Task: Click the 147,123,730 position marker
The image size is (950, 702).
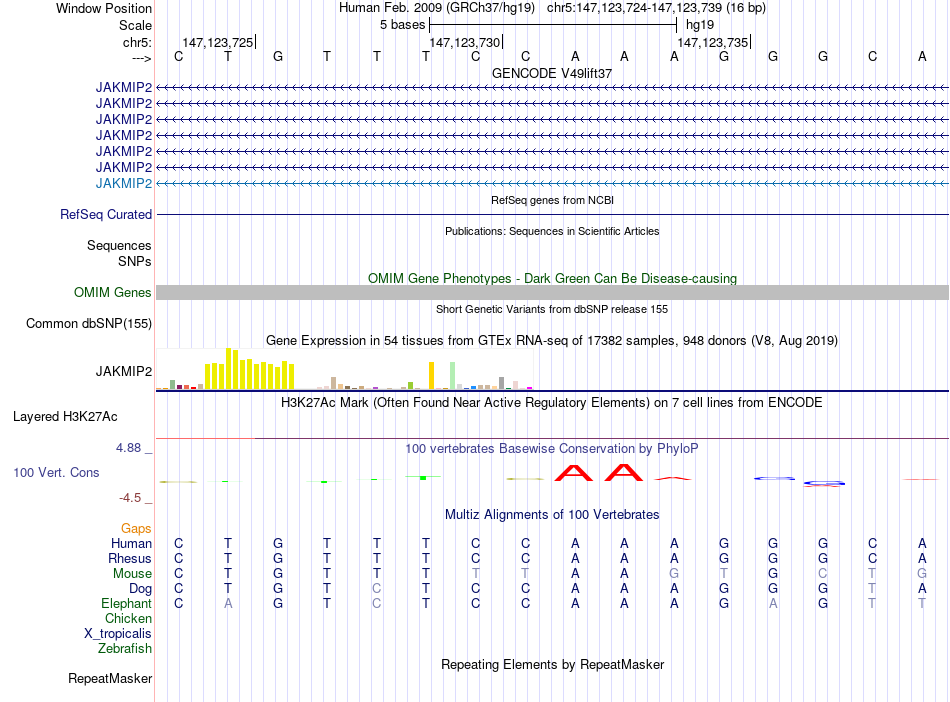Action: 465,42
